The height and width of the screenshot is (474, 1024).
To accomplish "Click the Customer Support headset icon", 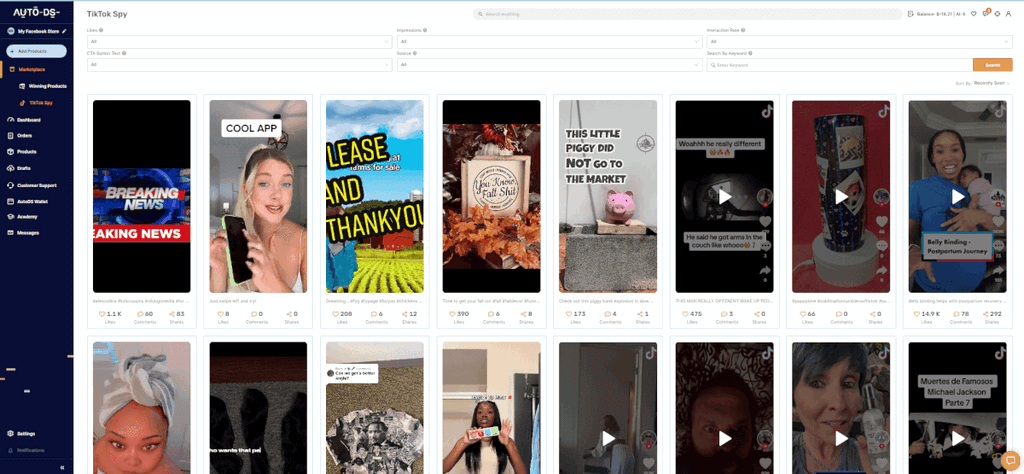I will 10,185.
